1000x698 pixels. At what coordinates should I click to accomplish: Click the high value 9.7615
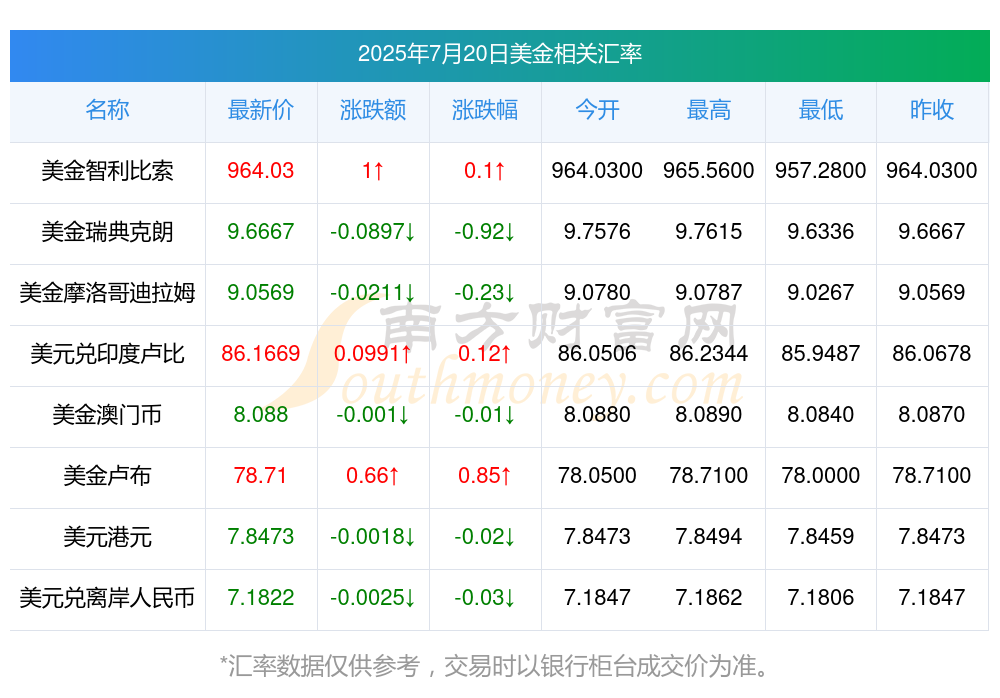[709, 231]
